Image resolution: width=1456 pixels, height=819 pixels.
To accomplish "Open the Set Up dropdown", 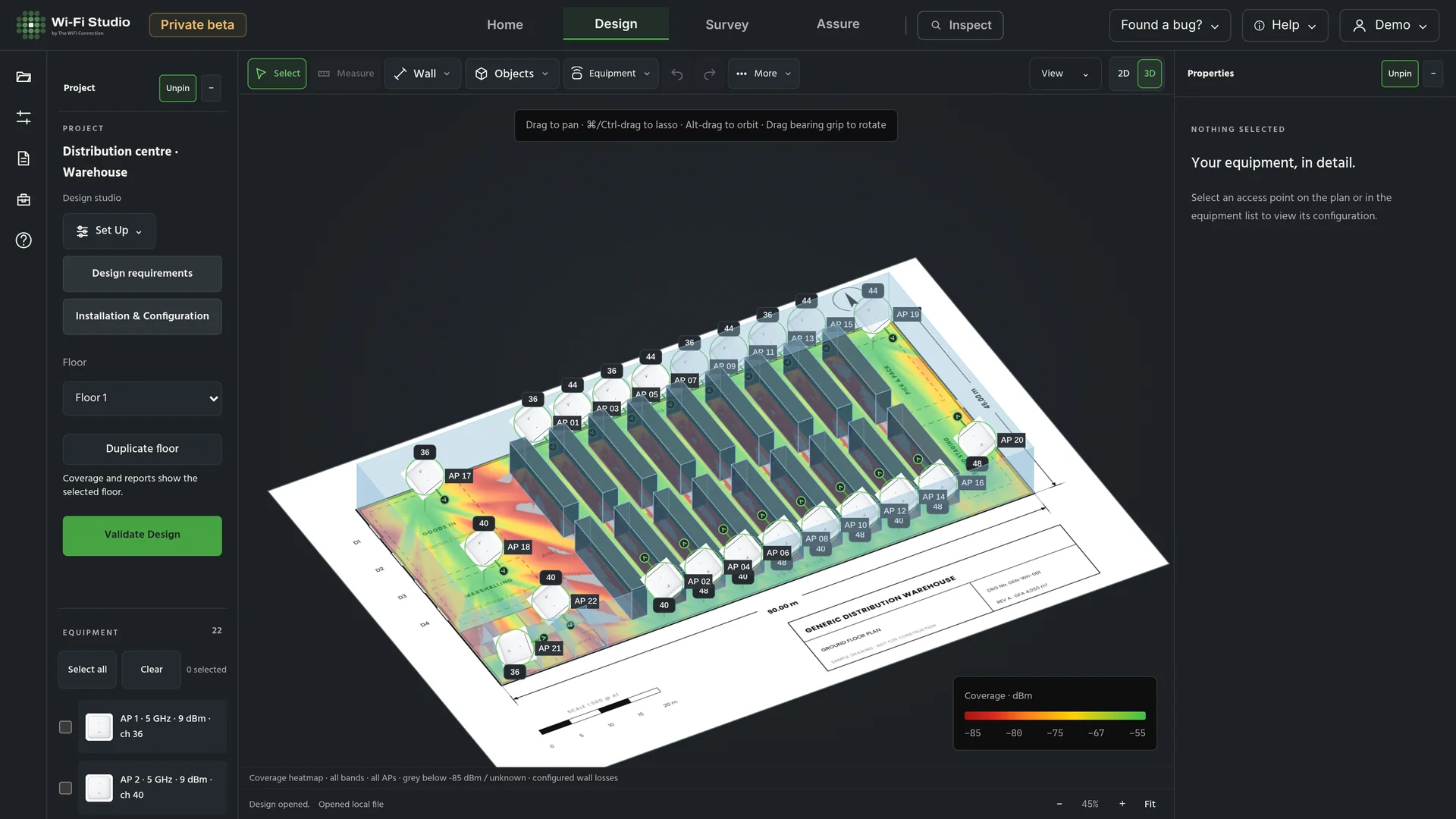I will click(109, 231).
